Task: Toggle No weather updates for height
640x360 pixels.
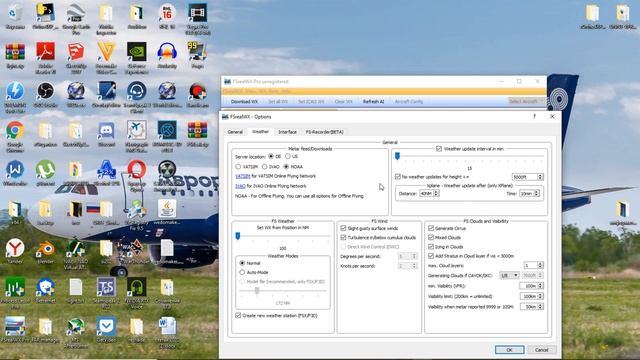Action: pyautogui.click(x=398, y=177)
